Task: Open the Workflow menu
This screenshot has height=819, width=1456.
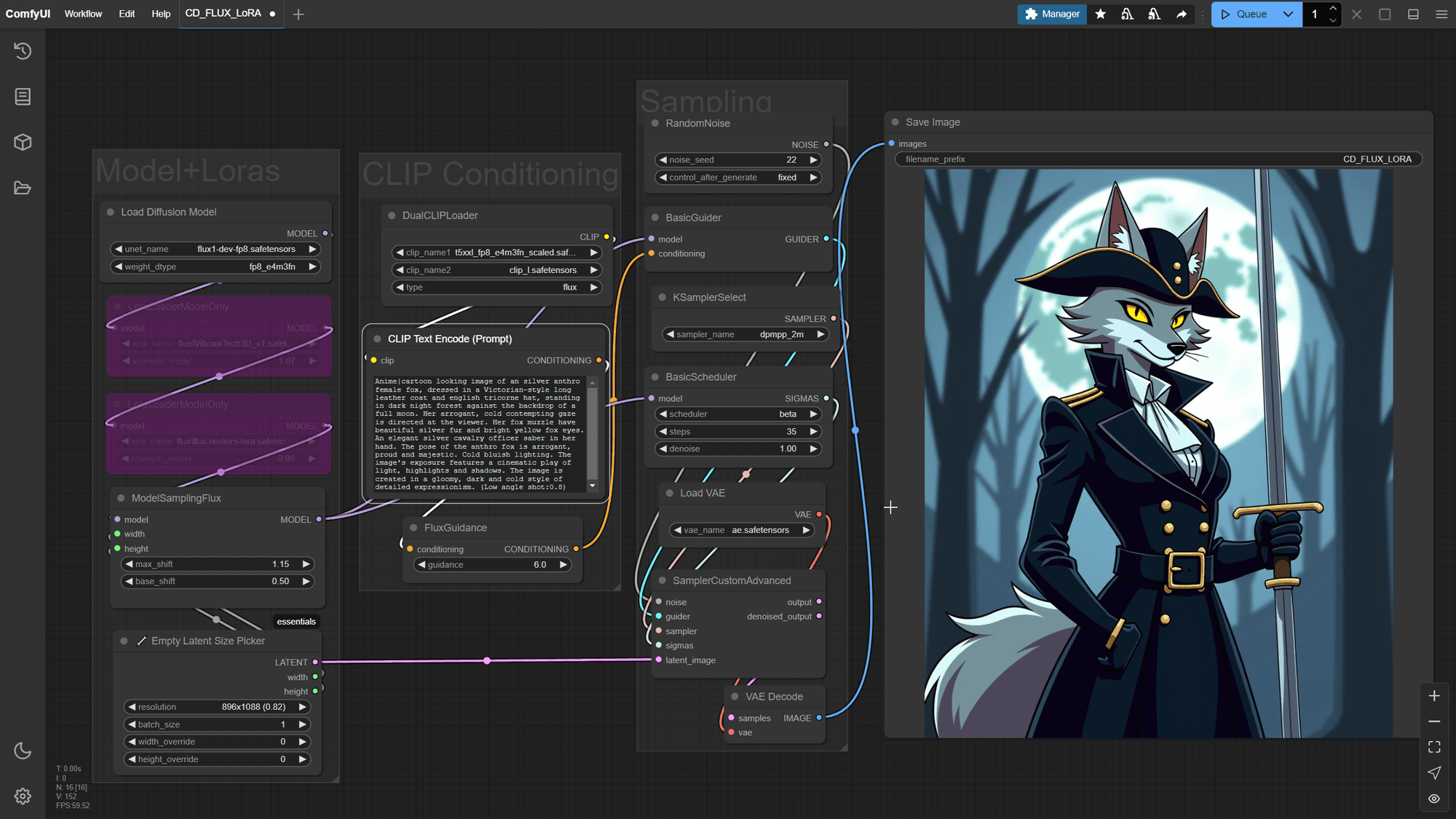Action: (x=83, y=14)
